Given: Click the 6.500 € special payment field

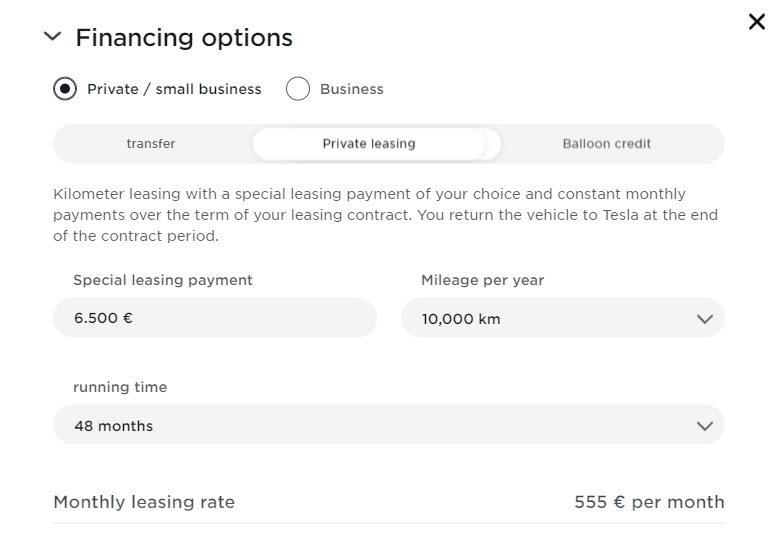Looking at the screenshot, I should (214, 319).
